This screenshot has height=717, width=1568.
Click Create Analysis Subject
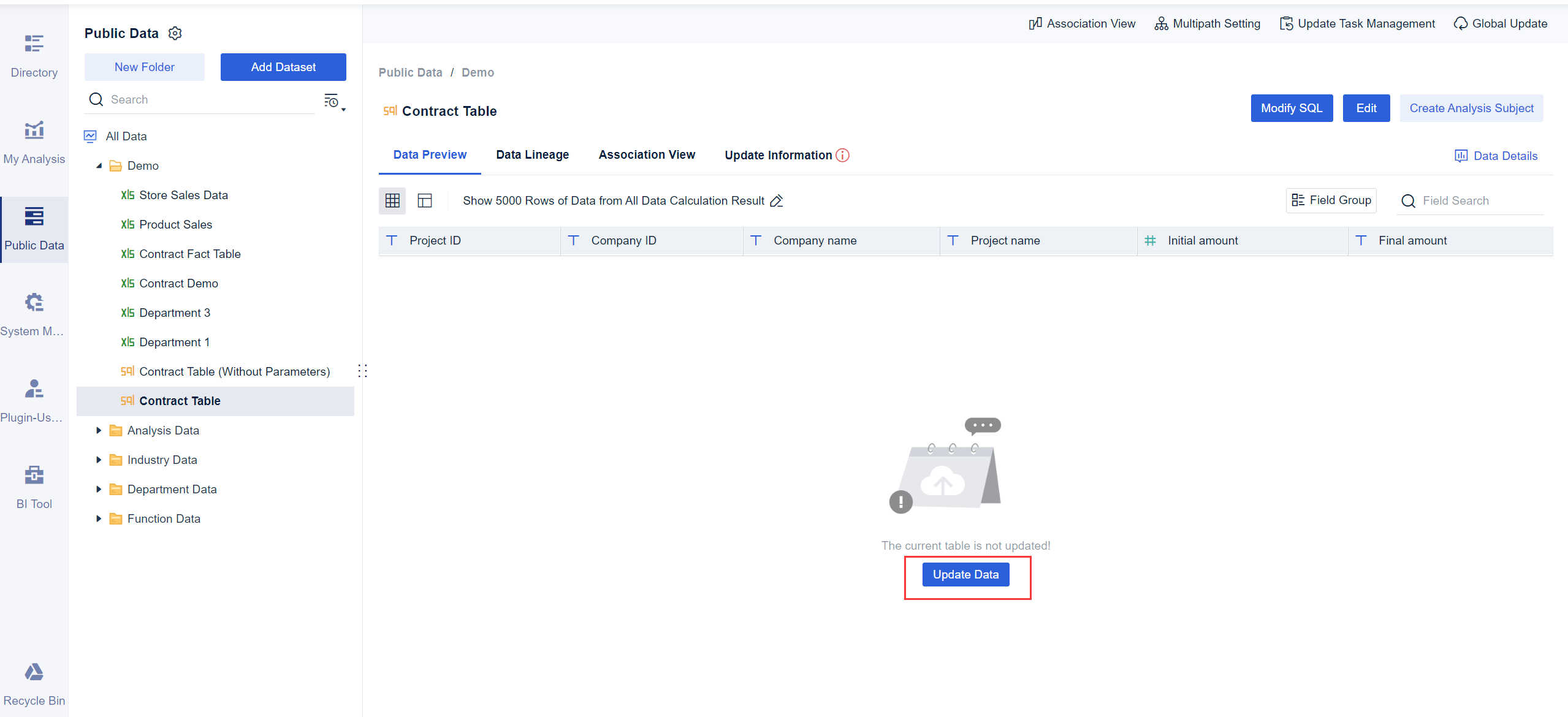1471,108
